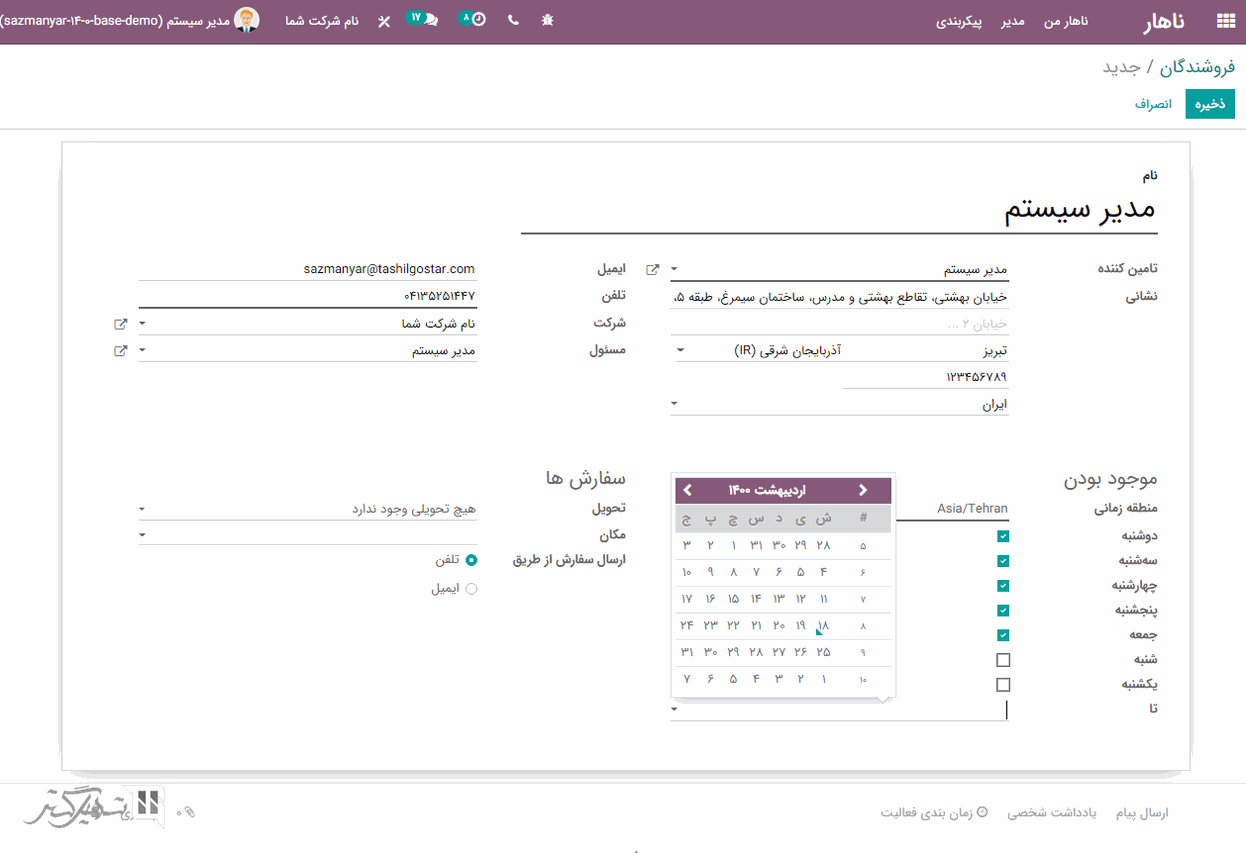Open the phone icon in the top bar
Screen dimensions: 1246x853
pos(512,19)
